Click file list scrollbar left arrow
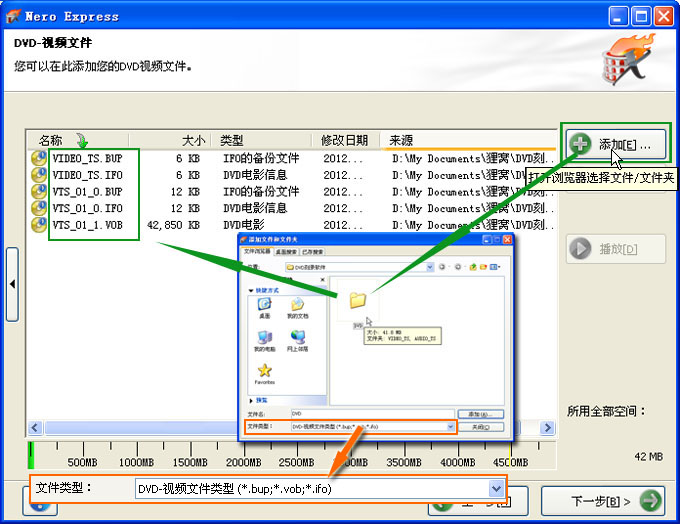 (x=35, y=428)
